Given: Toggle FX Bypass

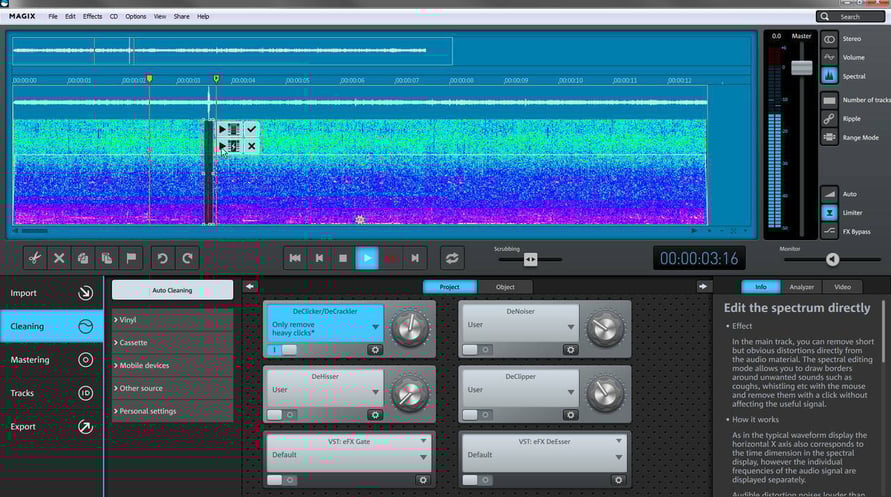Looking at the screenshot, I should [829, 231].
